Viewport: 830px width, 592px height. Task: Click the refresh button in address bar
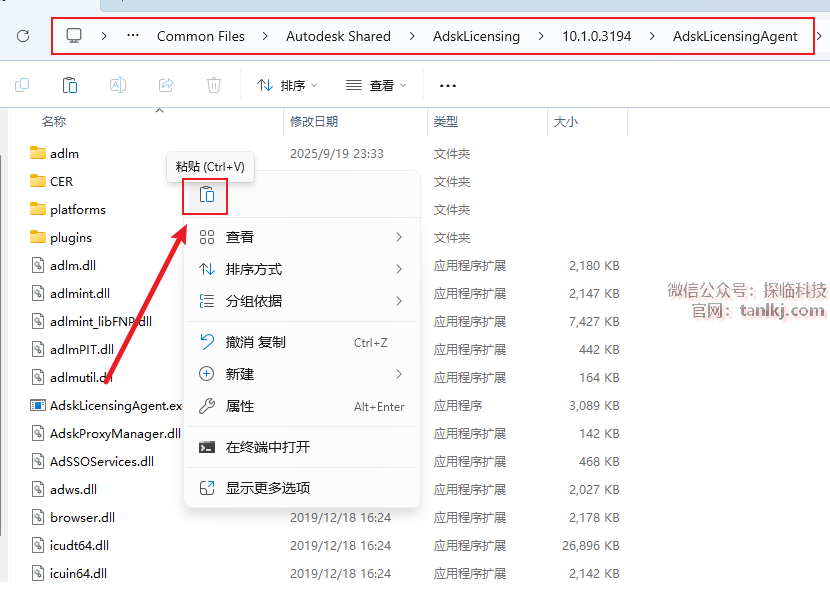coord(22,36)
